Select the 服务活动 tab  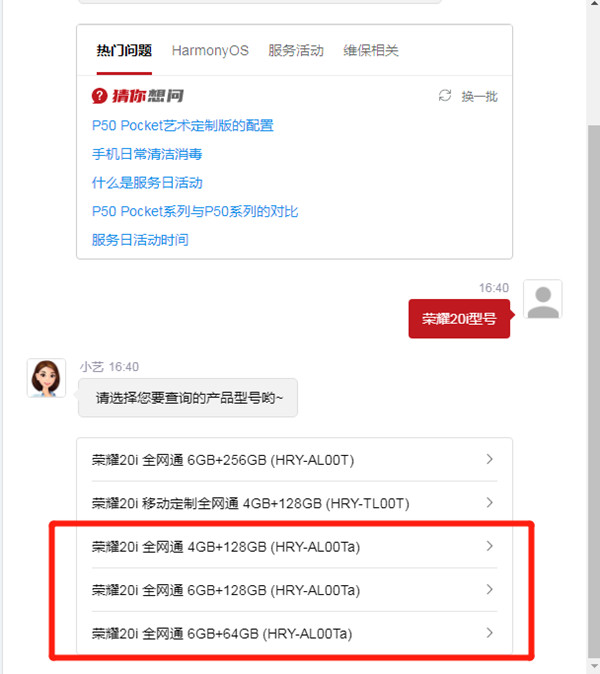pos(296,51)
